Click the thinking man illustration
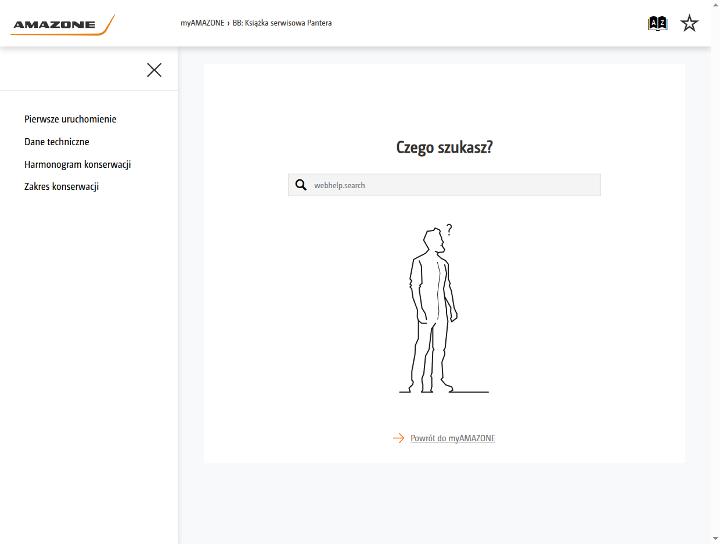Image resolution: width=720 pixels, height=544 pixels. (x=444, y=308)
